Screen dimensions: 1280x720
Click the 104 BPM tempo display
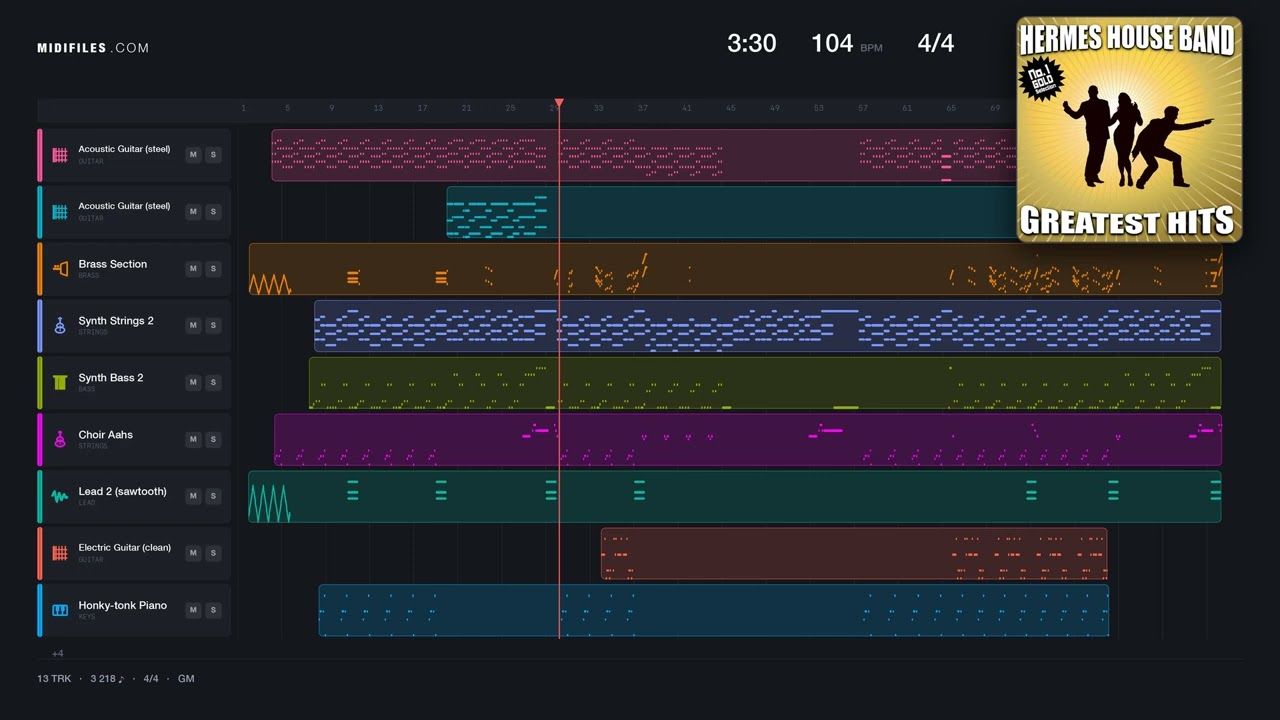coord(846,43)
